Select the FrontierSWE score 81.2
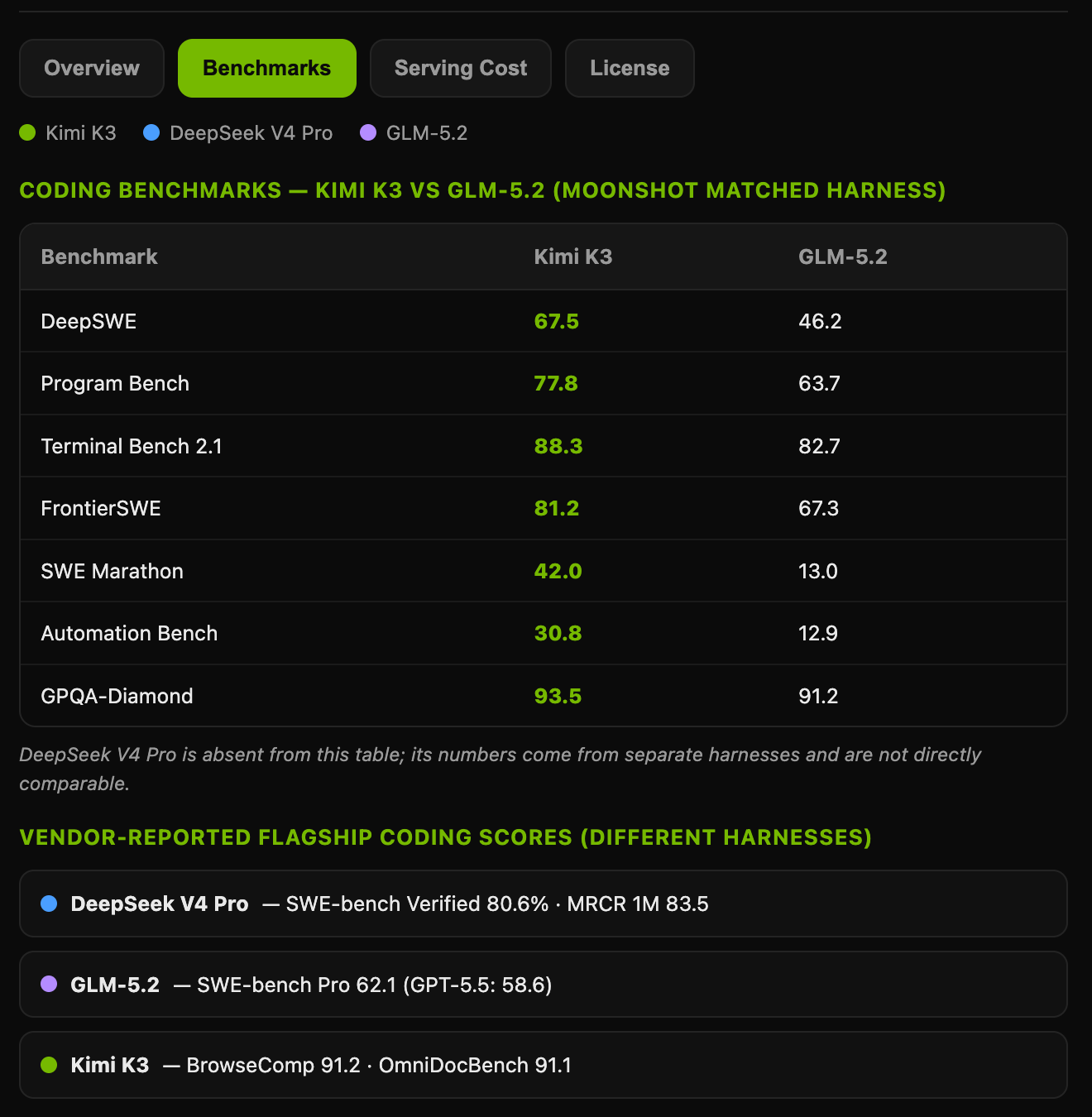Screen dimensions: 1092x1117 [x=557, y=508]
